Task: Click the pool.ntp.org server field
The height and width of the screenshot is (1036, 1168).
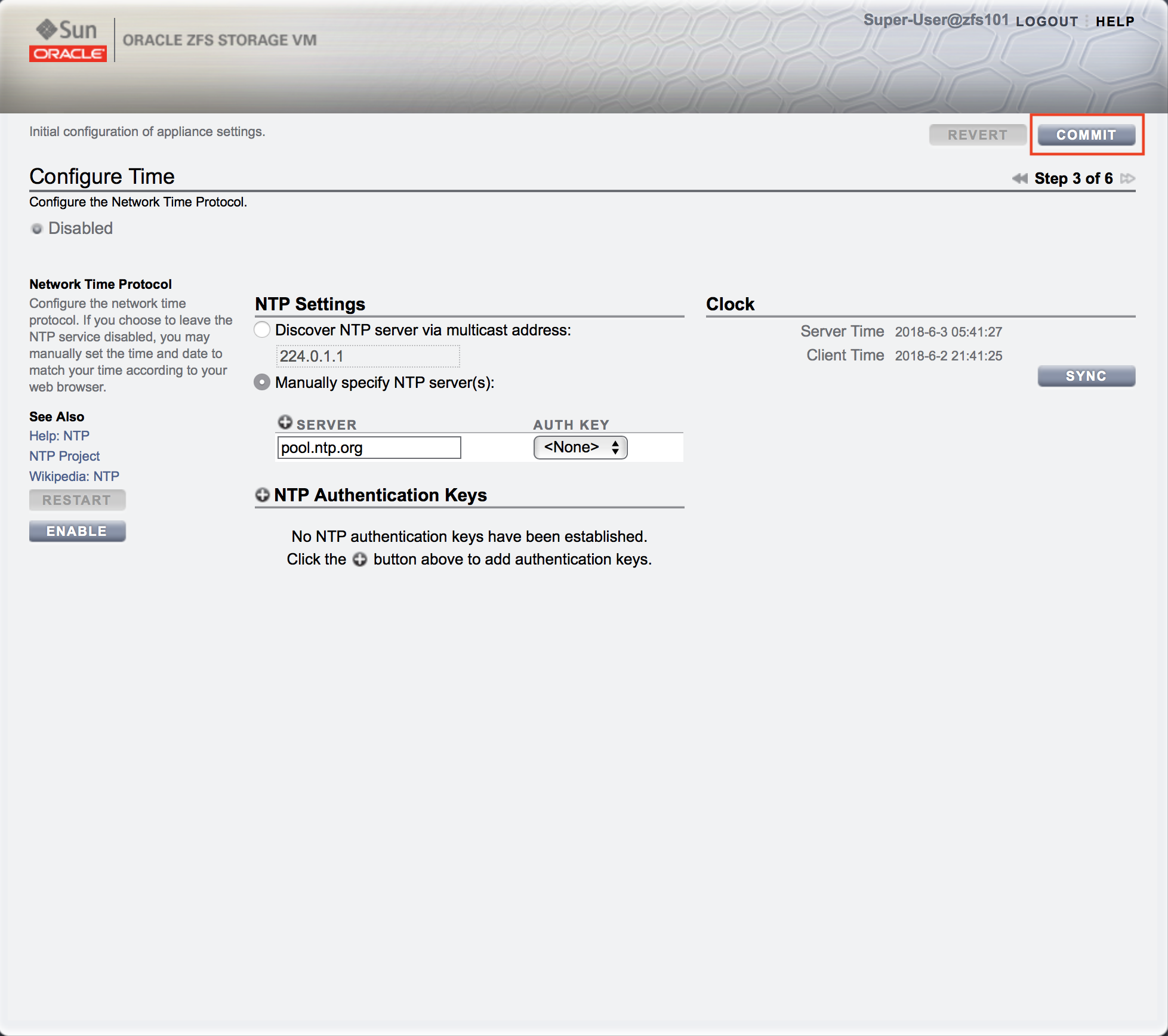Action: (369, 448)
